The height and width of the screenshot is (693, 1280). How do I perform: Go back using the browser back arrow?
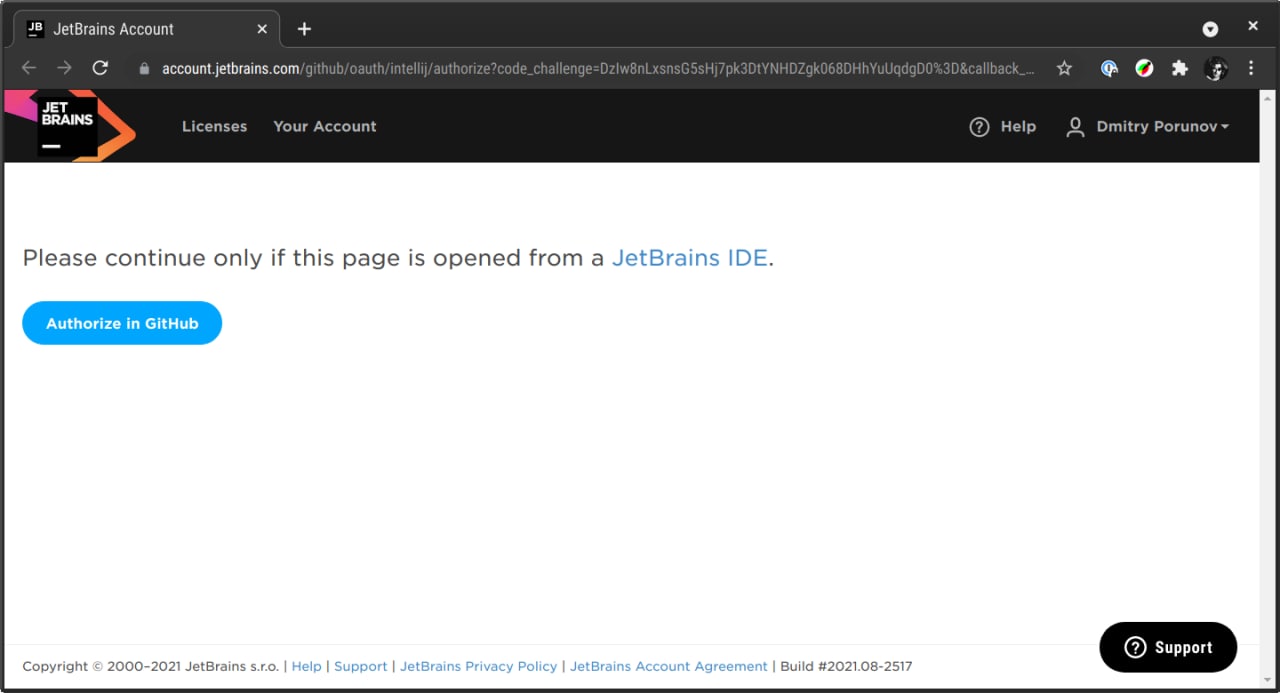pyautogui.click(x=29, y=68)
